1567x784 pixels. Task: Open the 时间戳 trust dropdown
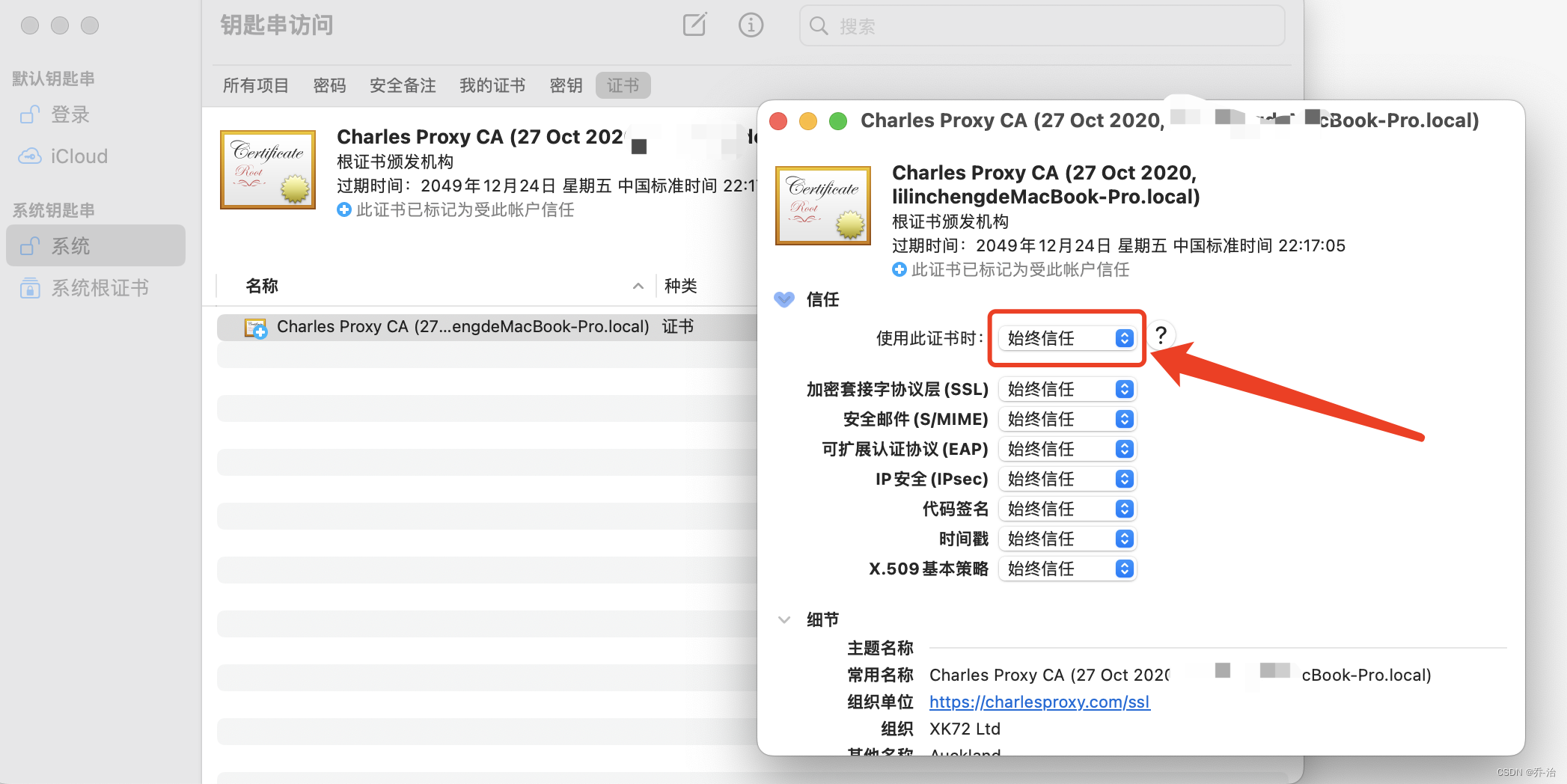[x=1067, y=539]
